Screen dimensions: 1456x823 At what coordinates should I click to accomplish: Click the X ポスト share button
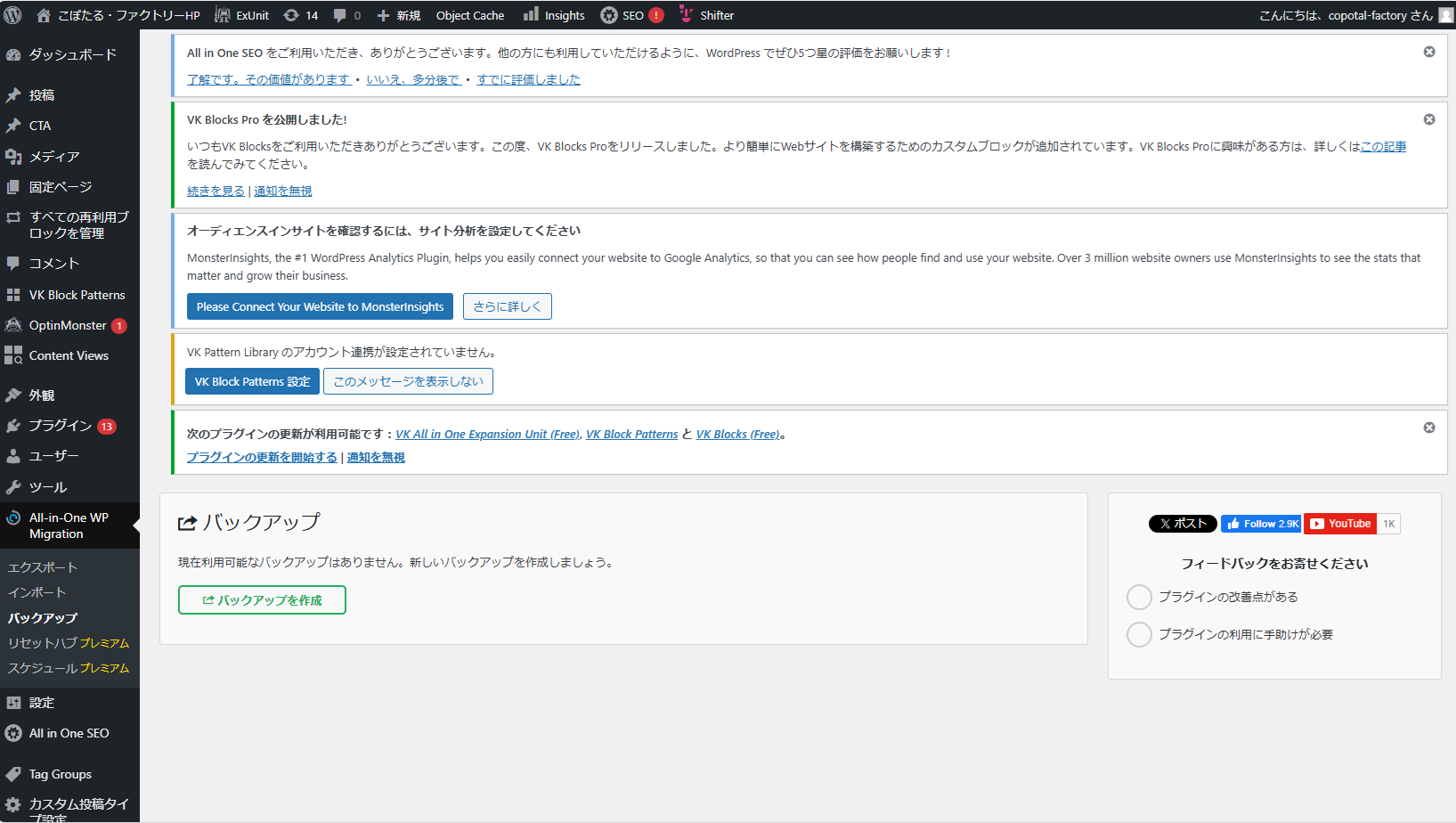click(x=1183, y=524)
